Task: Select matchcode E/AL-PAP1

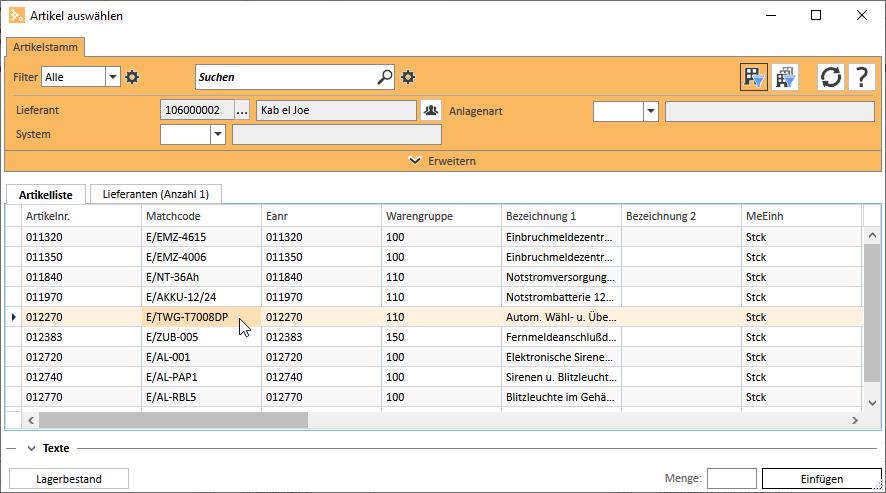Action: (x=201, y=377)
